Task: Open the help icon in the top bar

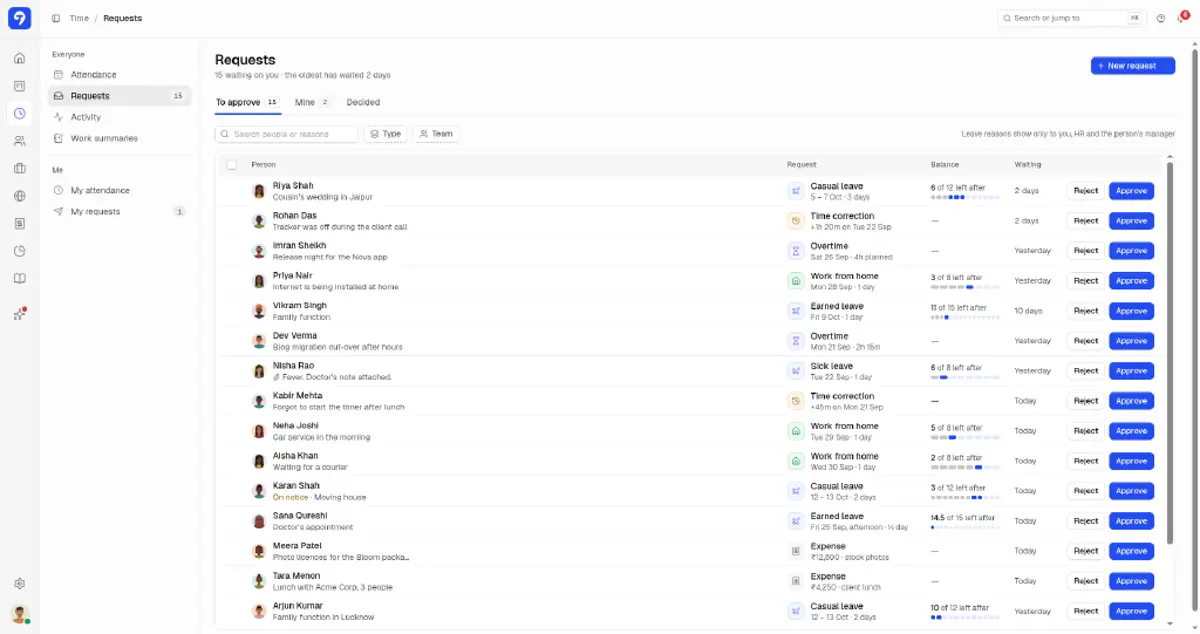Action: point(1161,18)
